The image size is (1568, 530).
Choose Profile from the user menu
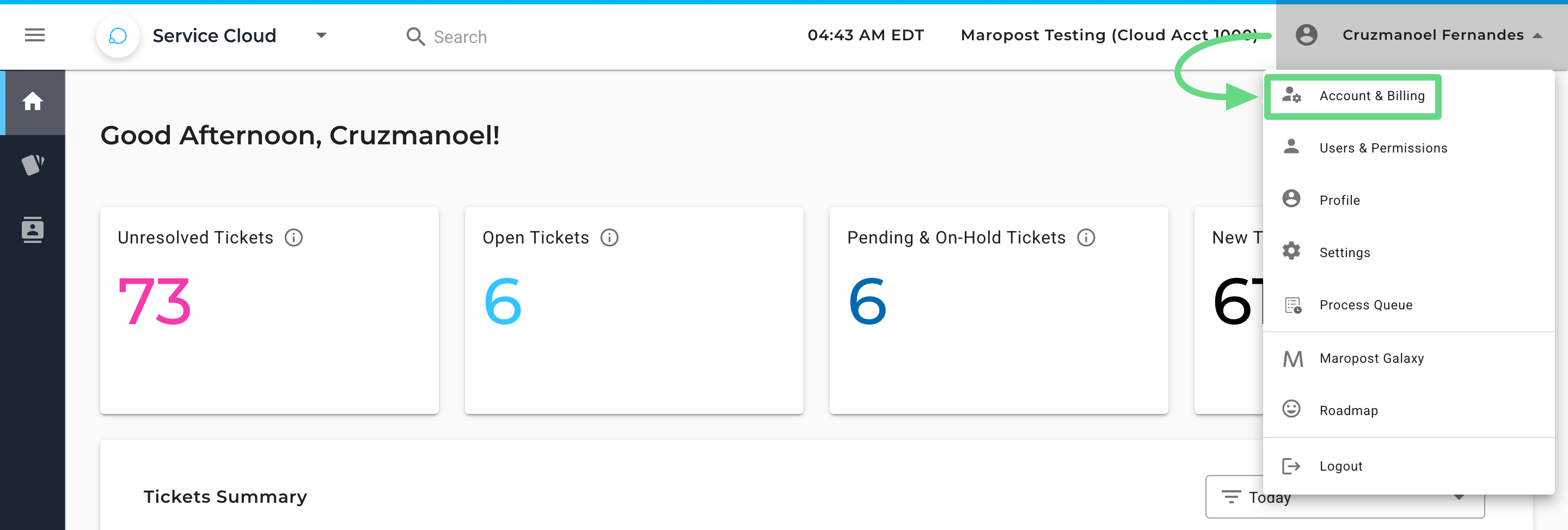tap(1339, 200)
